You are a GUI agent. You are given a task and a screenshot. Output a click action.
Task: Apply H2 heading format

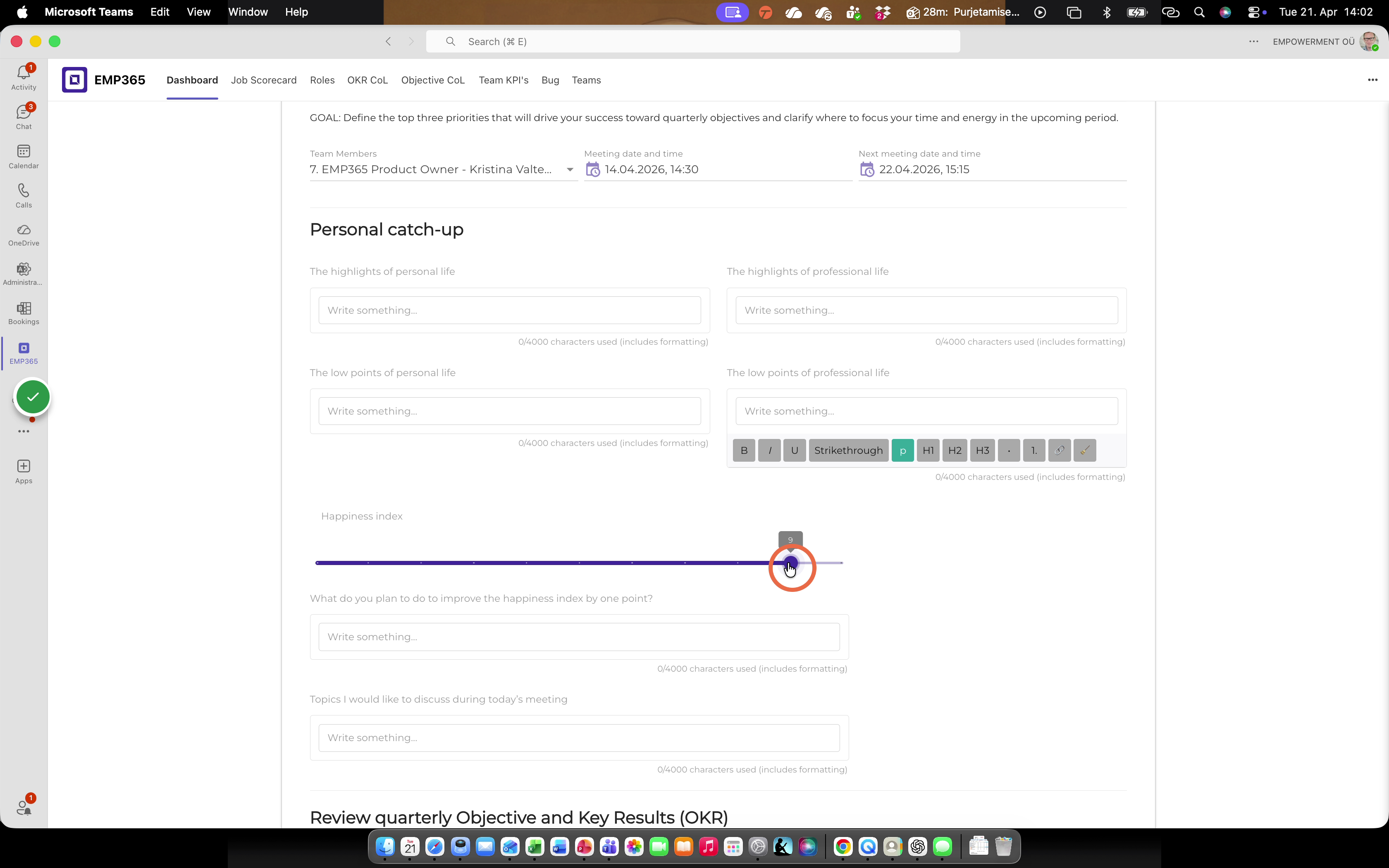point(955,451)
